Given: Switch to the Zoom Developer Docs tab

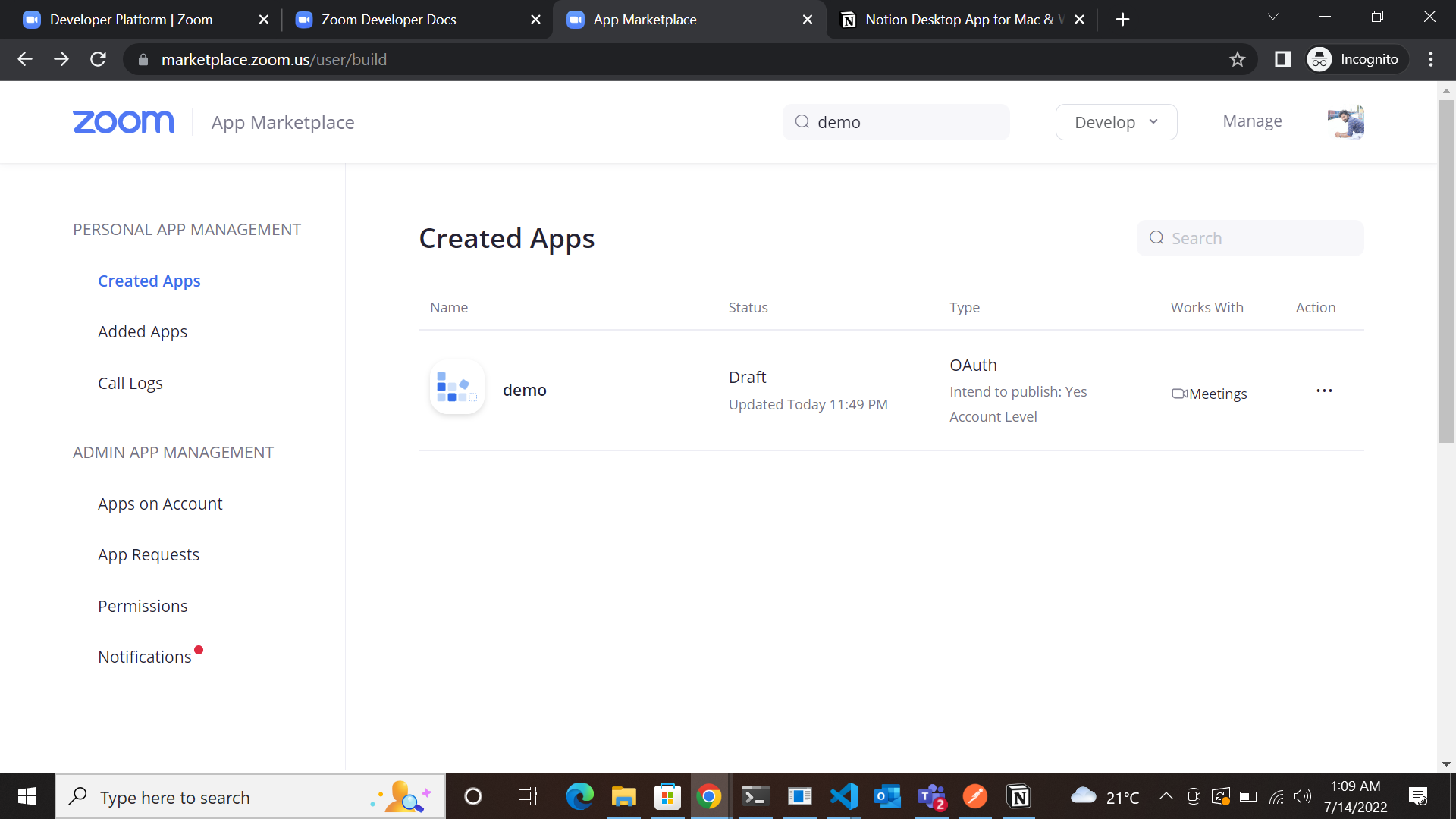Looking at the screenshot, I should point(388,19).
